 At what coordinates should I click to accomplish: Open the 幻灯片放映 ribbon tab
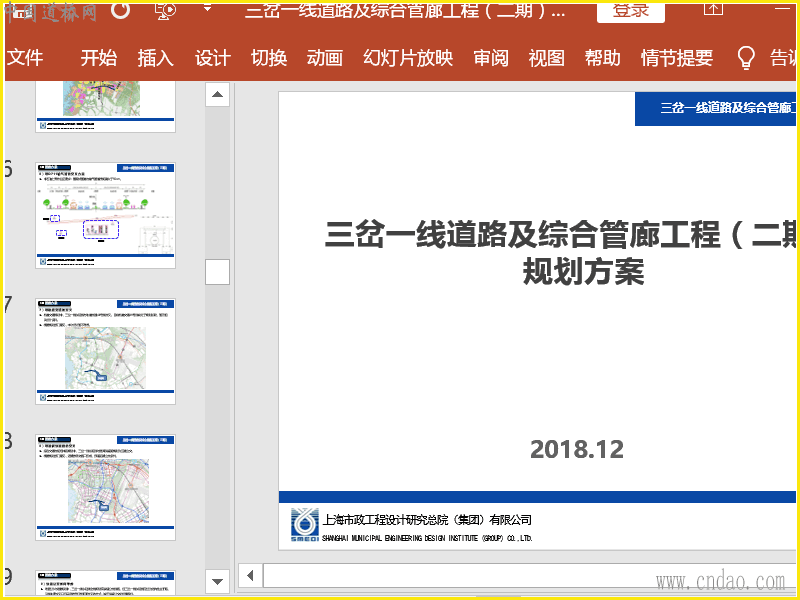pyautogui.click(x=408, y=58)
